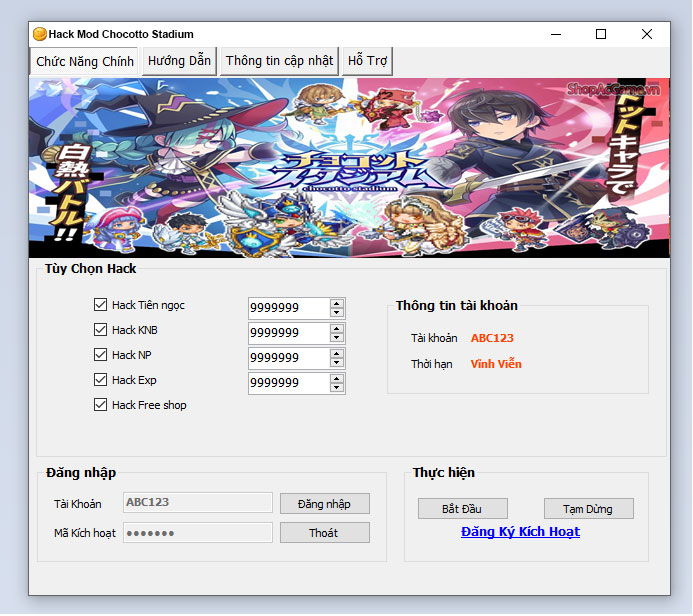Toggle the Hack Exp checkbox
The image size is (693, 616).
[x=100, y=380]
